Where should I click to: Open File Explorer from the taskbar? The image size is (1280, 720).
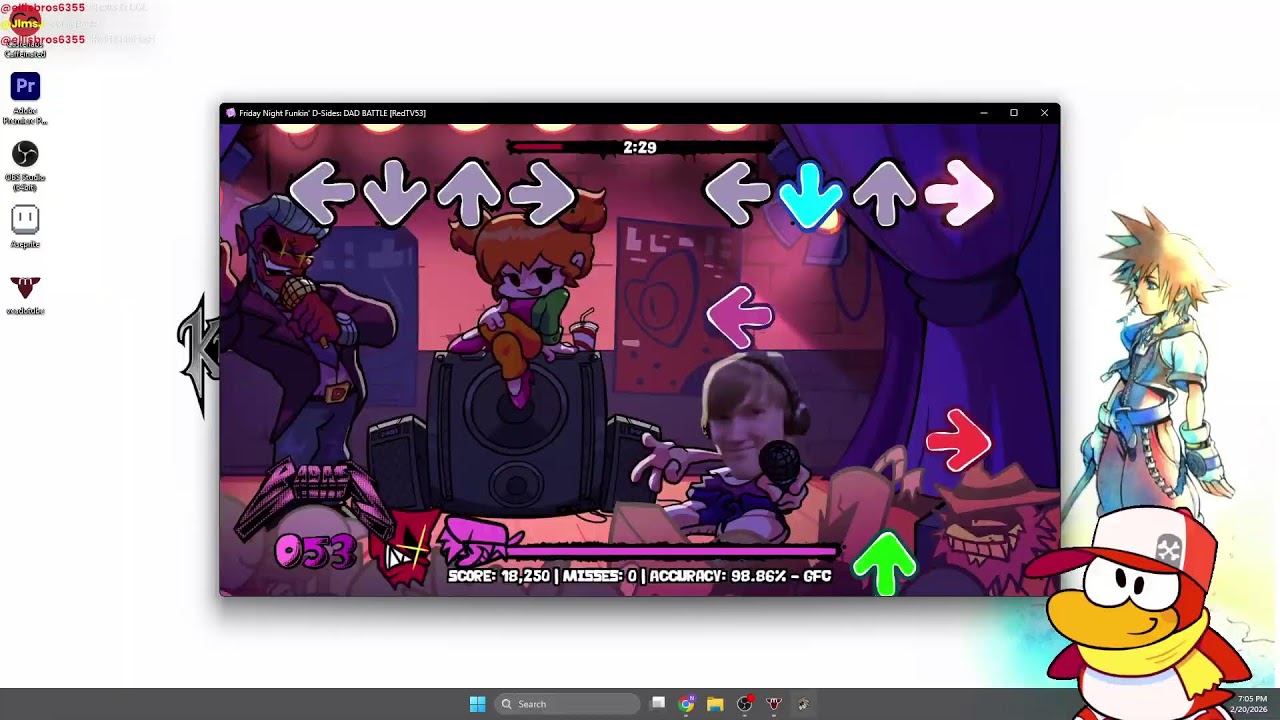[715, 704]
